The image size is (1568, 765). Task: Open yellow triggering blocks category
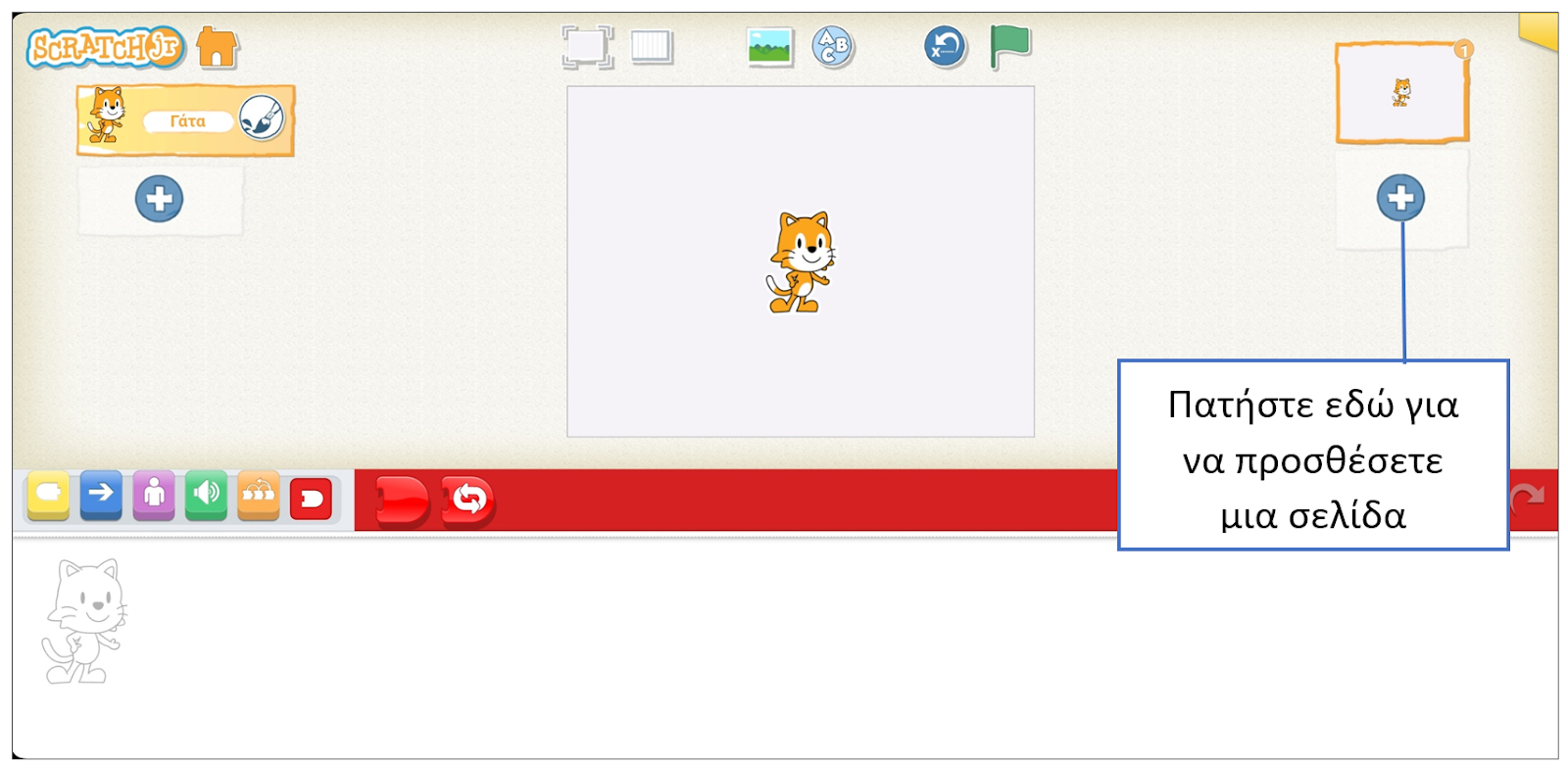click(48, 495)
